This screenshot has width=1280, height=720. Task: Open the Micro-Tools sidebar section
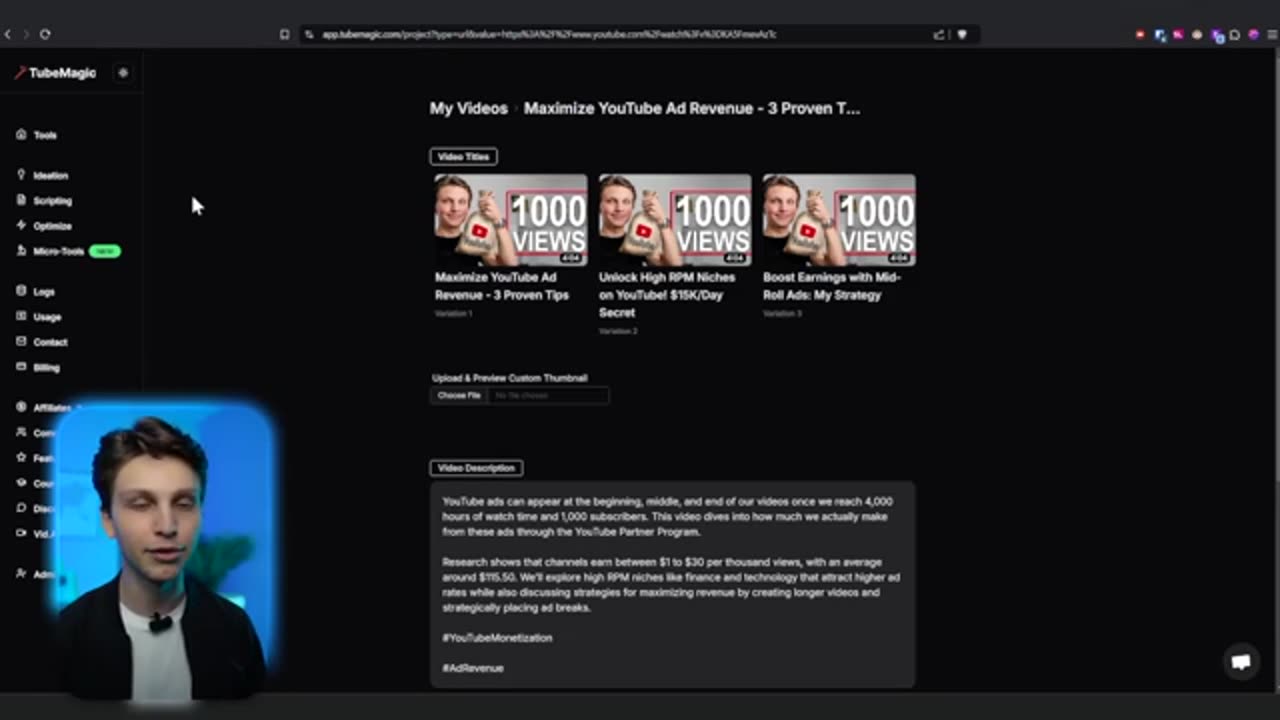tap(58, 251)
